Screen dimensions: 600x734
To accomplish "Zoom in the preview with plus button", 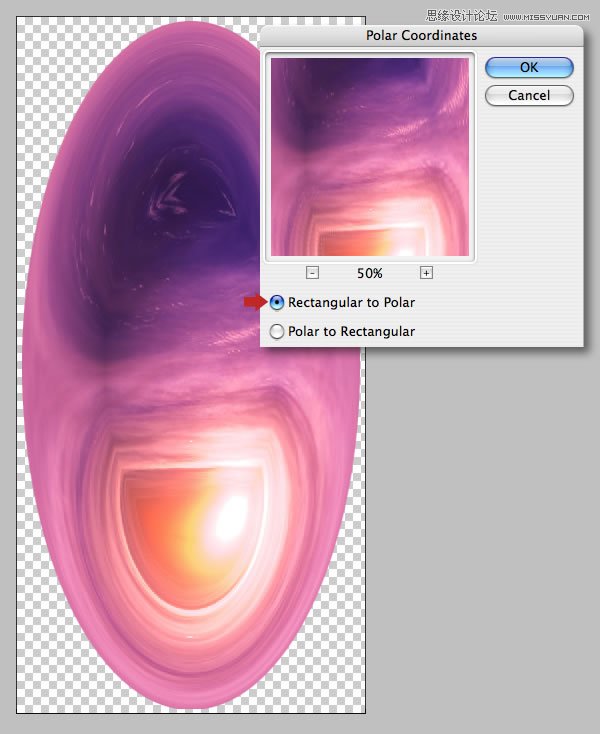I will pos(426,273).
